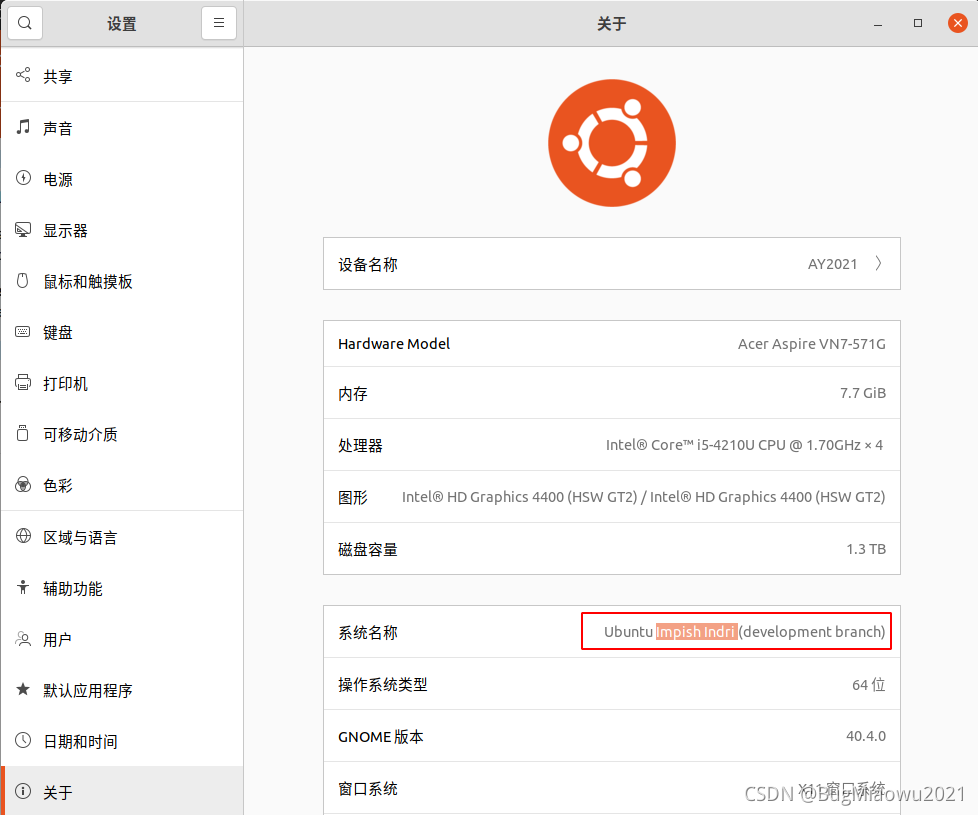Click the Removable Media icon
The height and width of the screenshot is (815, 978).
click(x=23, y=433)
